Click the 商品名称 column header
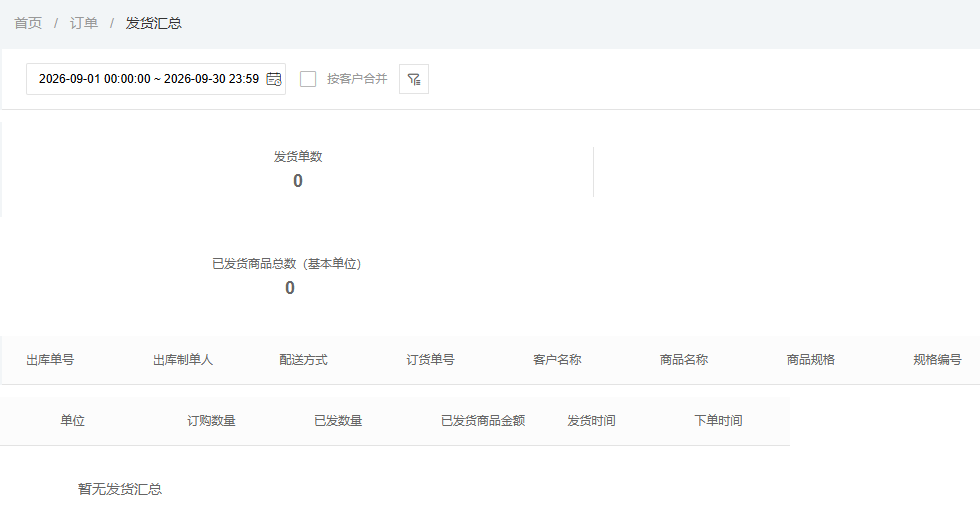This screenshot has height=513, width=980. tap(684, 360)
